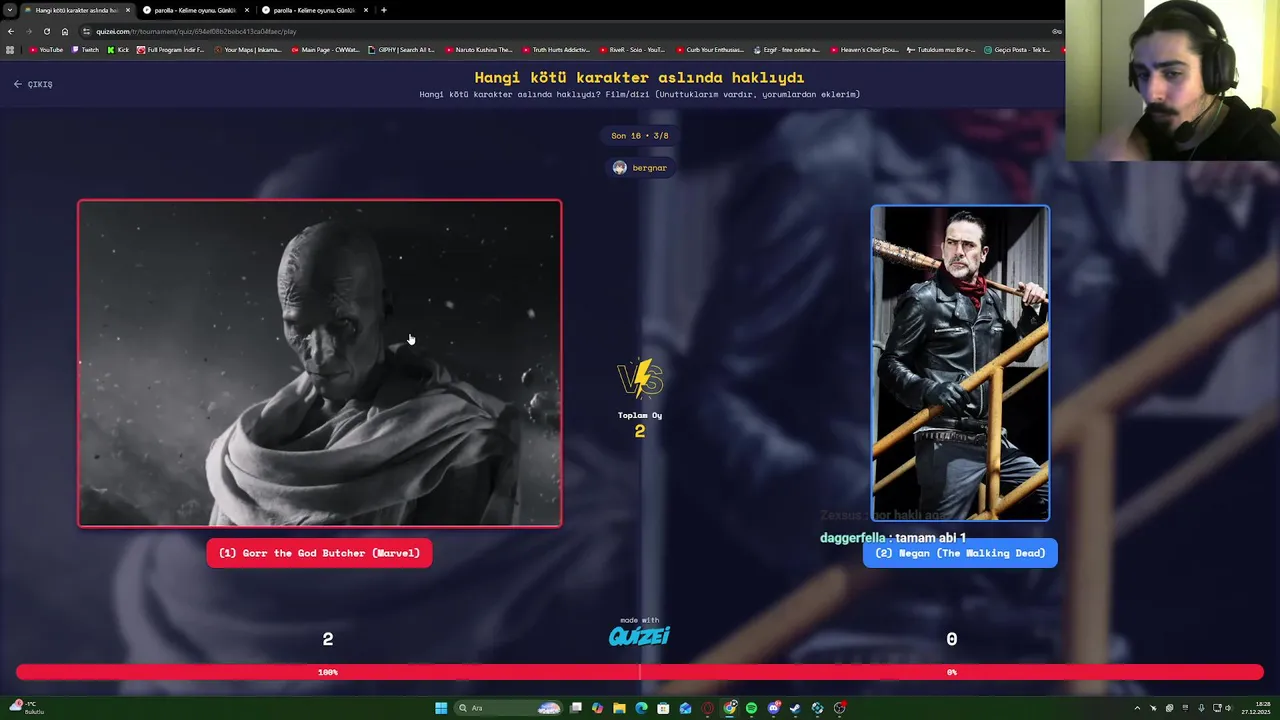Open Steam from the taskbar

[795, 708]
